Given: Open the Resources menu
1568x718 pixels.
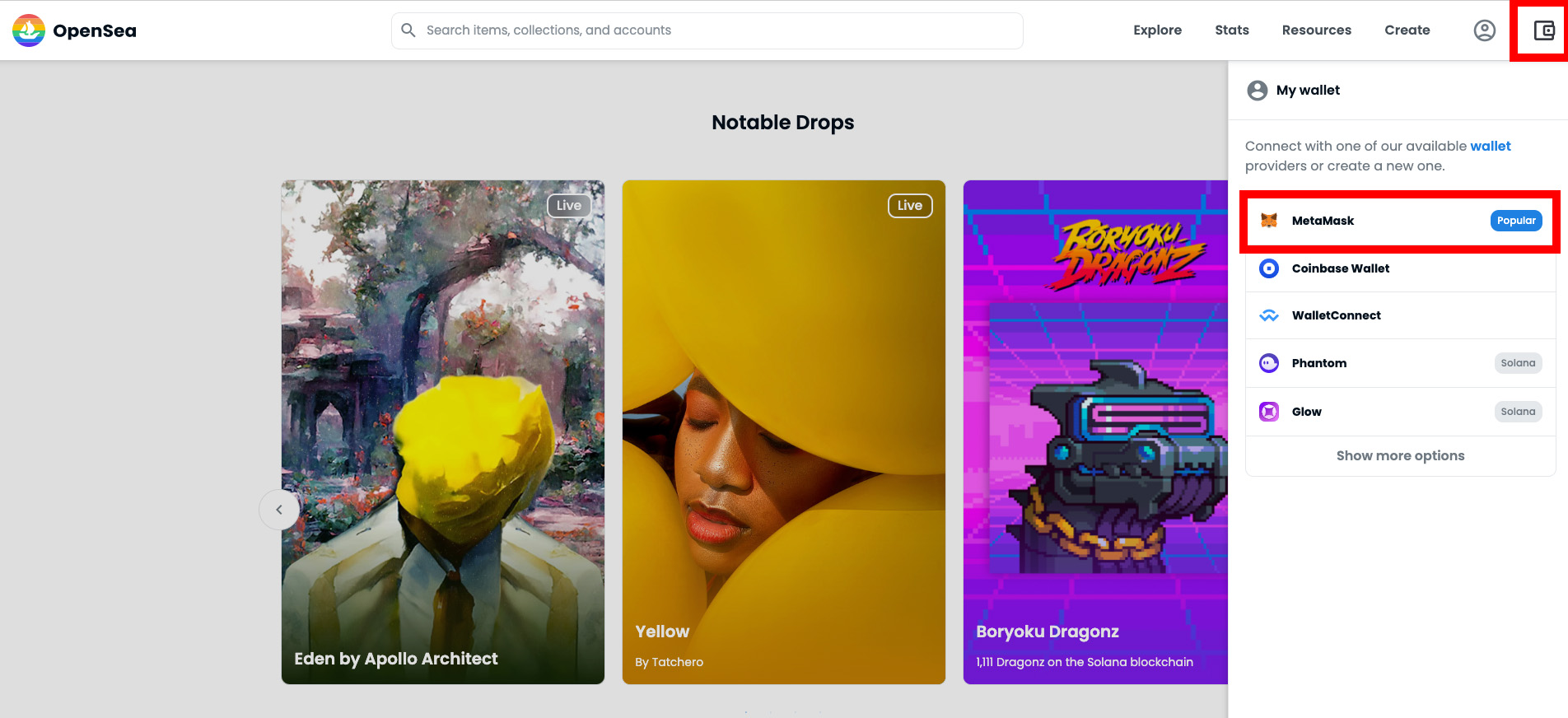Looking at the screenshot, I should click(1316, 30).
